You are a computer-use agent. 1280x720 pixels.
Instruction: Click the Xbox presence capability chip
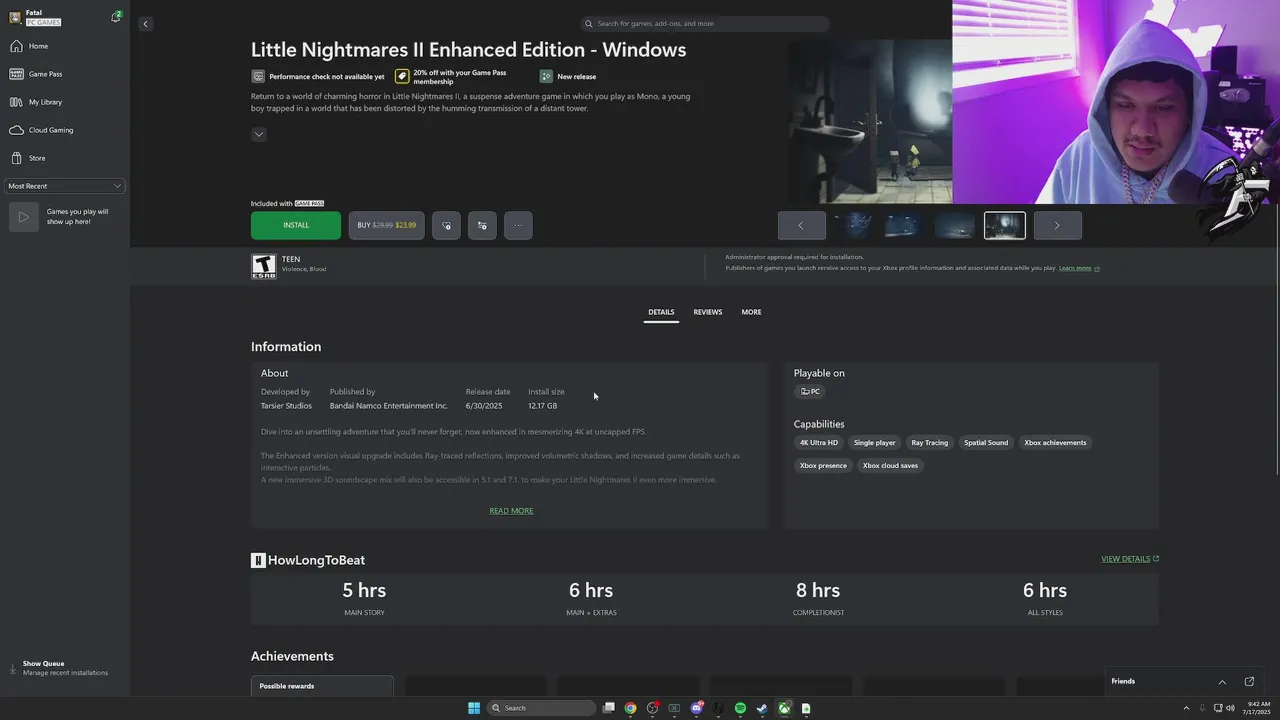[823, 466]
